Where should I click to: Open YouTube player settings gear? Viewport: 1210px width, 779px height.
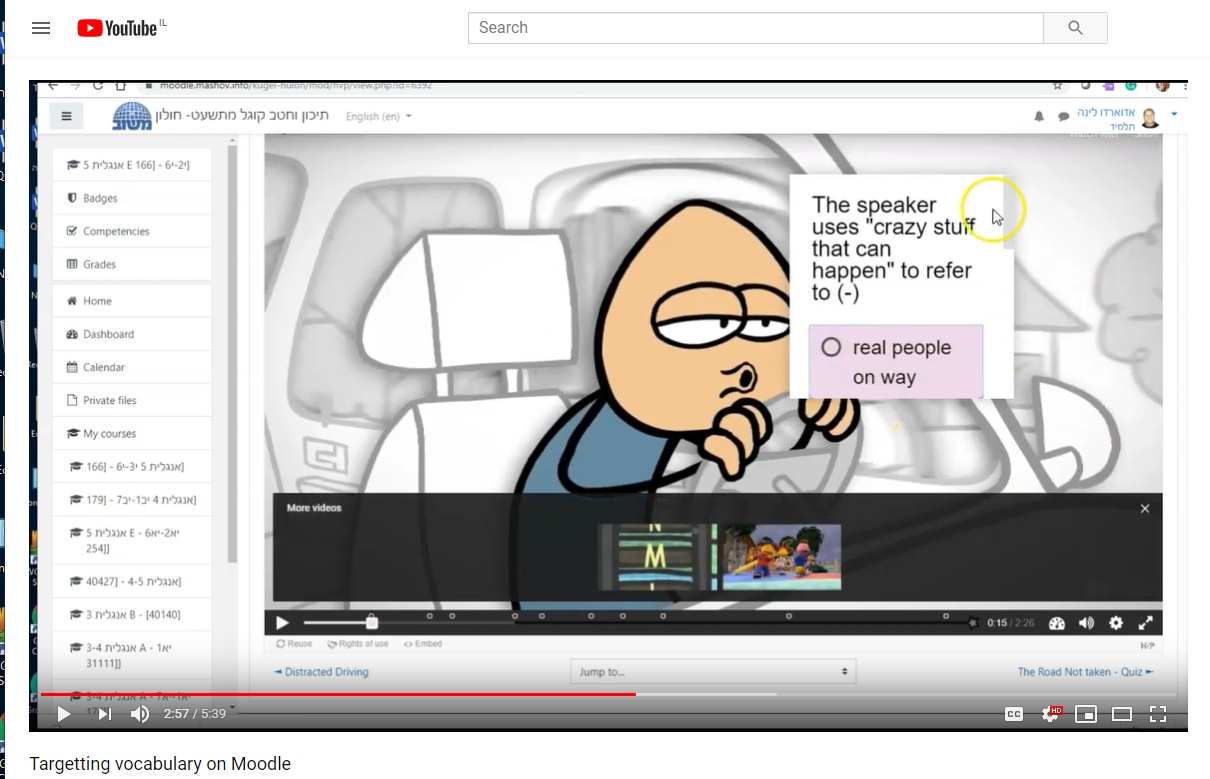point(1051,714)
